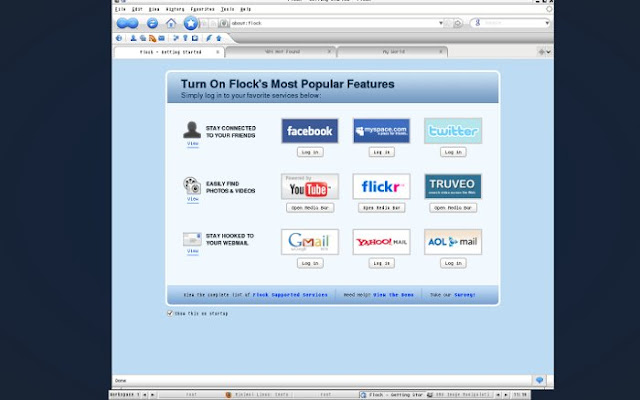Open the orange RSS Feeds sidebar icon
This screenshot has height=400, width=640.
pyautogui.click(x=152, y=38)
